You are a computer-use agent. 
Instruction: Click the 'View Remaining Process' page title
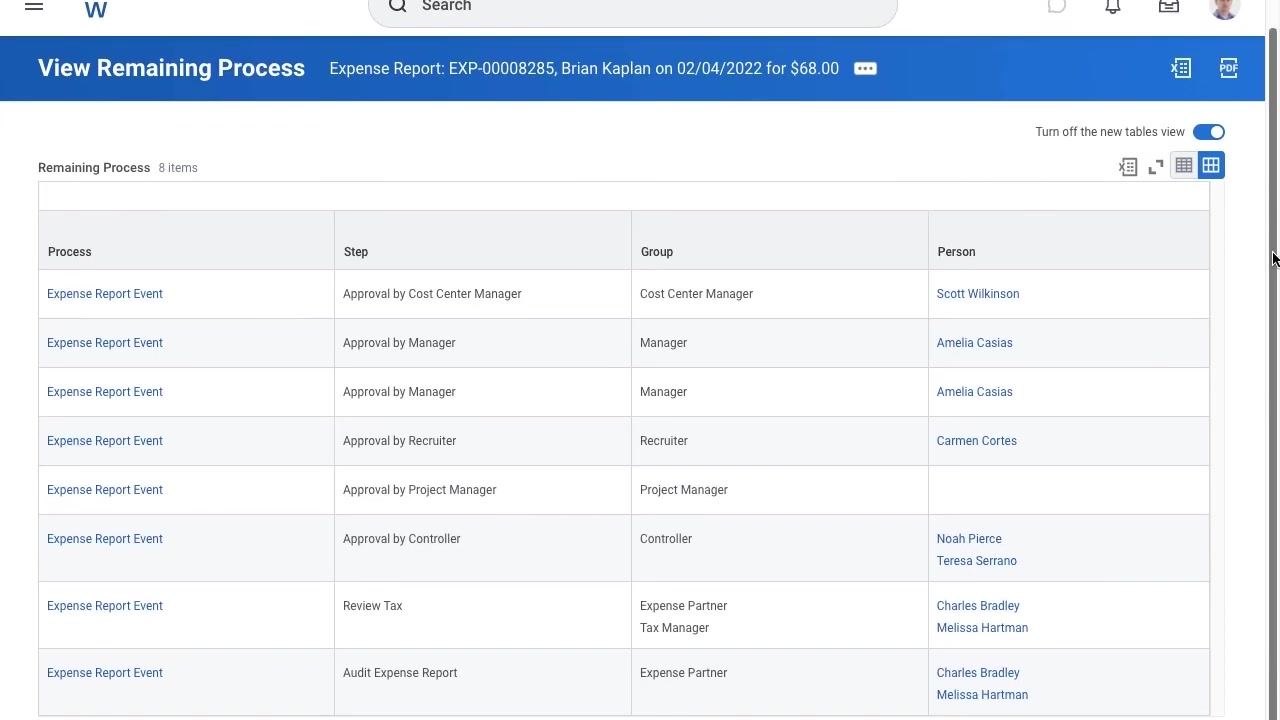pyautogui.click(x=171, y=68)
